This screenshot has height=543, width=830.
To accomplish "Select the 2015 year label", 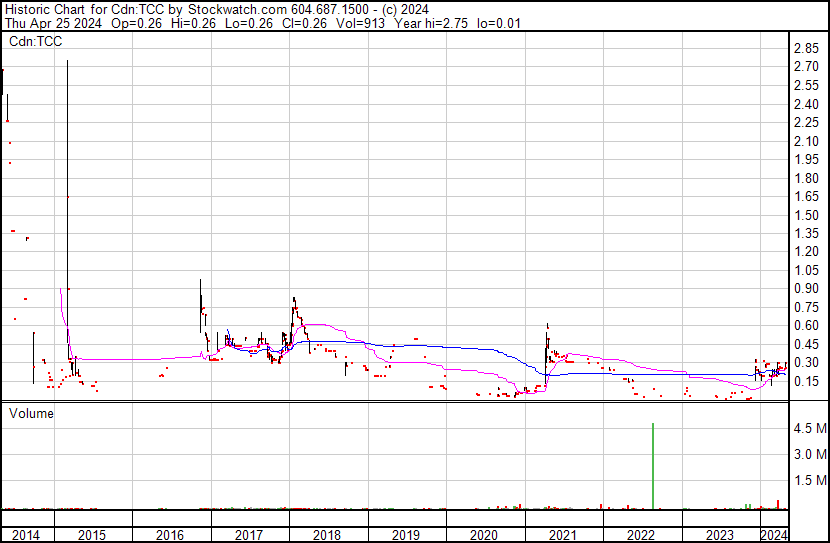I will click(92, 535).
